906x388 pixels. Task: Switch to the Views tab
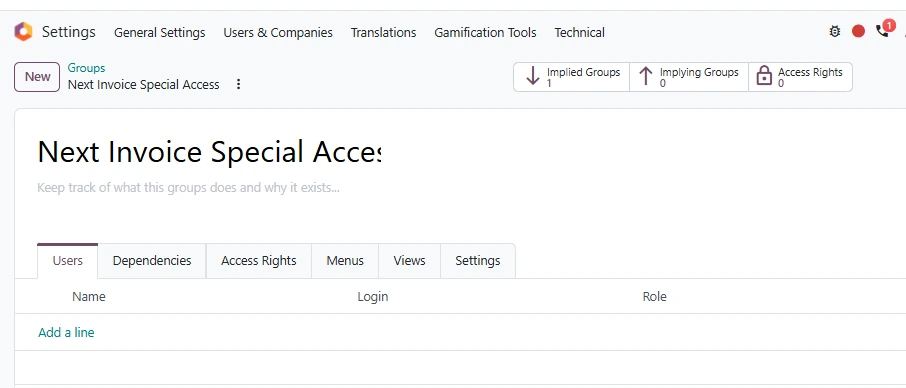(x=409, y=261)
